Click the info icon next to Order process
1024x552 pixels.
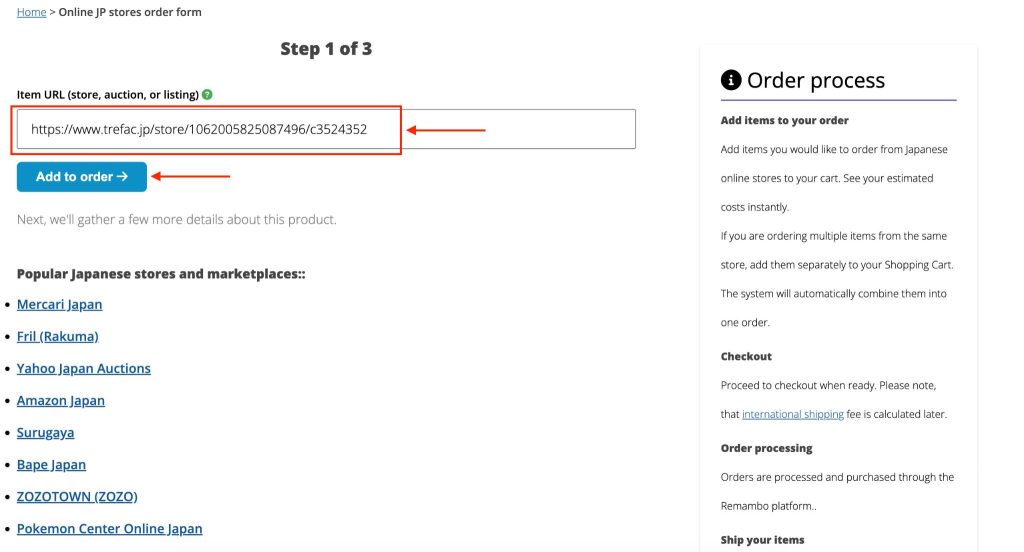[731, 80]
